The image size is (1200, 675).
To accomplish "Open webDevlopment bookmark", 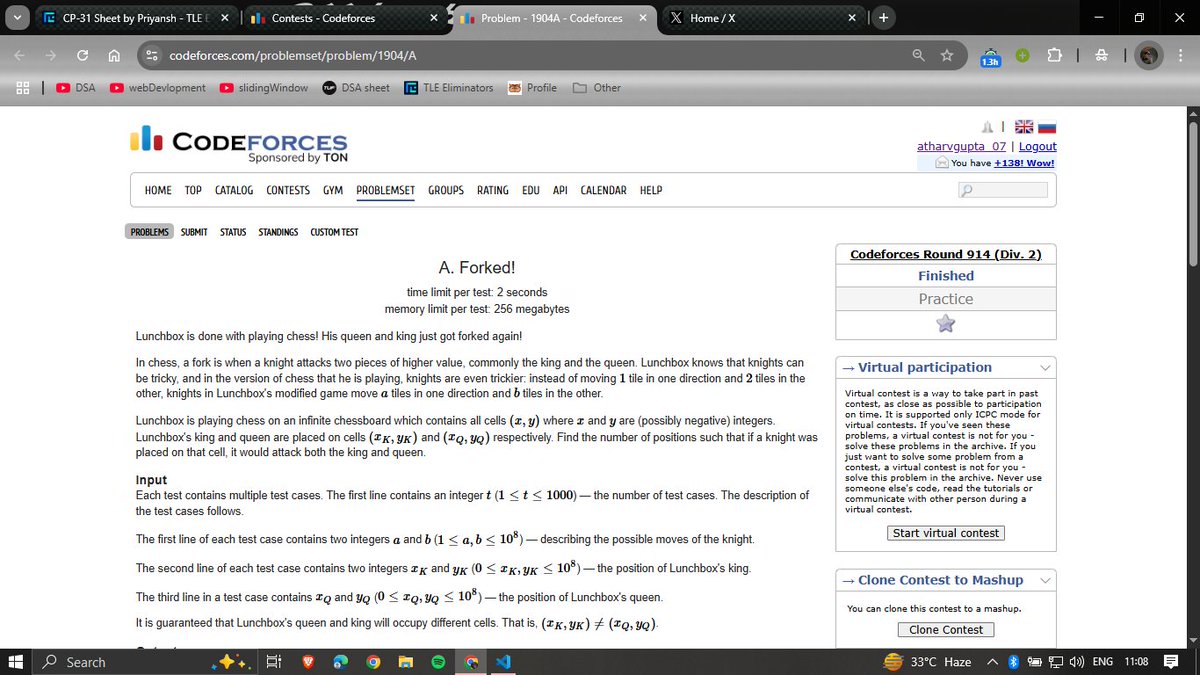I will coord(159,88).
